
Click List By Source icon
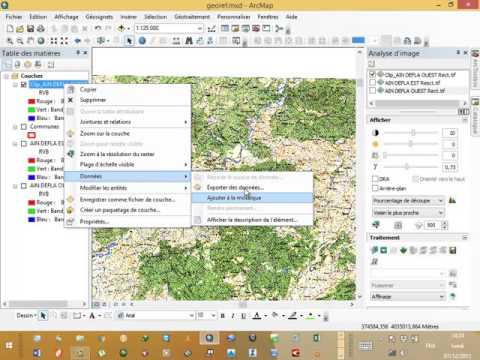(17, 65)
